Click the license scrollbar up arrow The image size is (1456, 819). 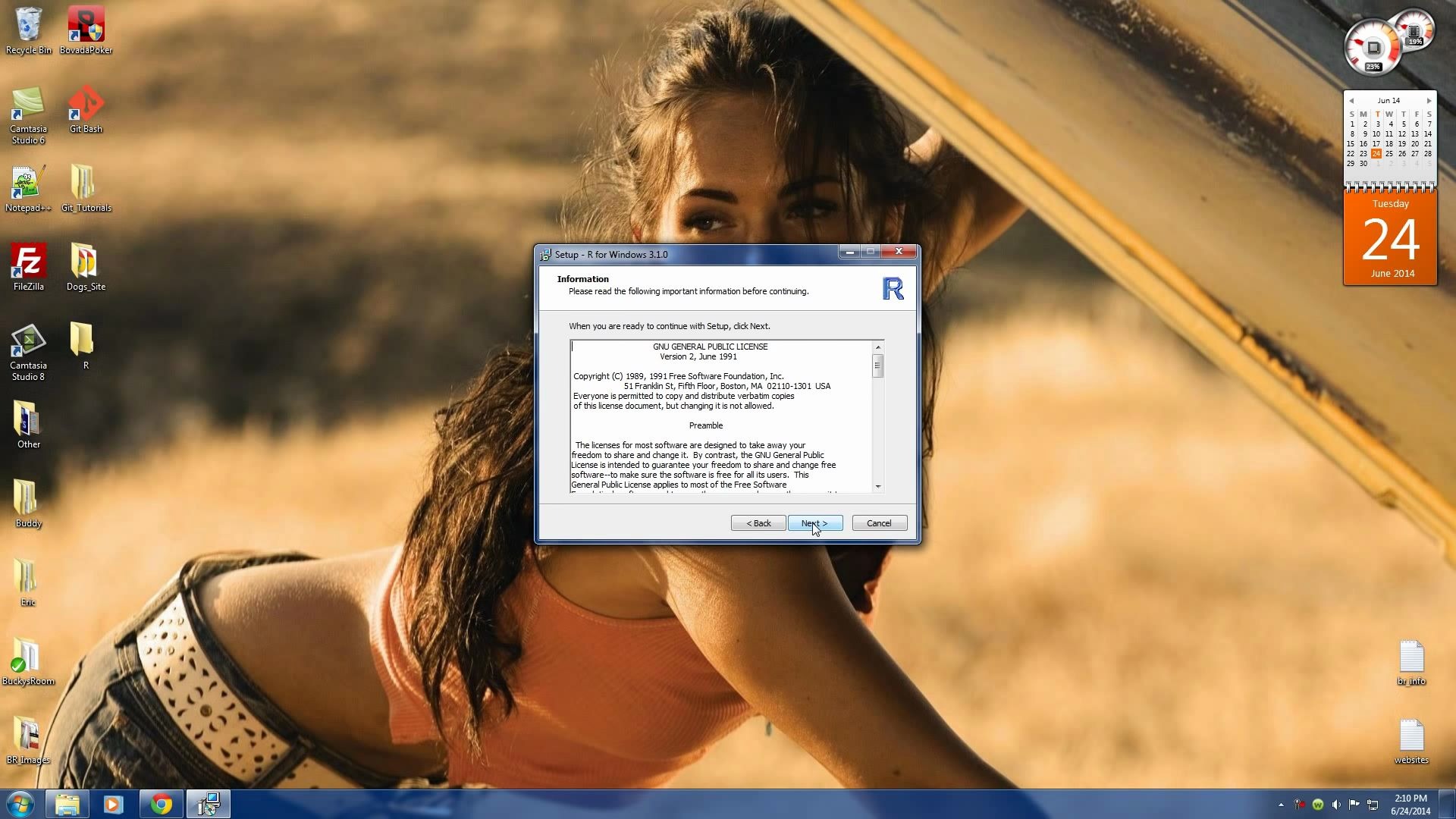[x=877, y=347]
